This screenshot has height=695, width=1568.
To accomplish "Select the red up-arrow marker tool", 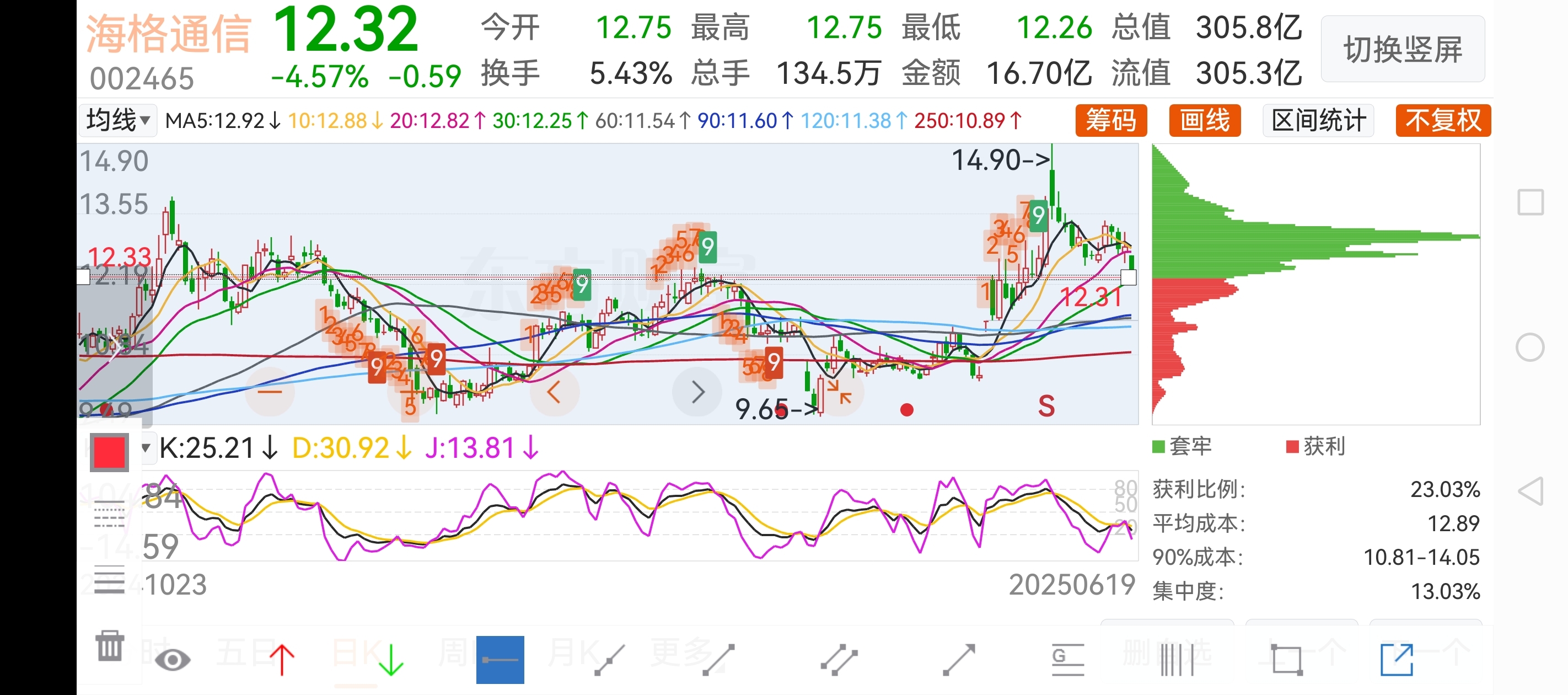I will click(282, 660).
